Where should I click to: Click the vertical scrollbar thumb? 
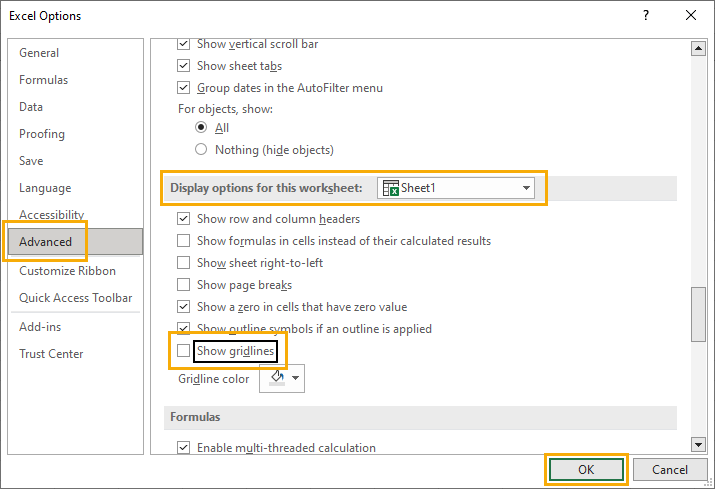click(698, 314)
